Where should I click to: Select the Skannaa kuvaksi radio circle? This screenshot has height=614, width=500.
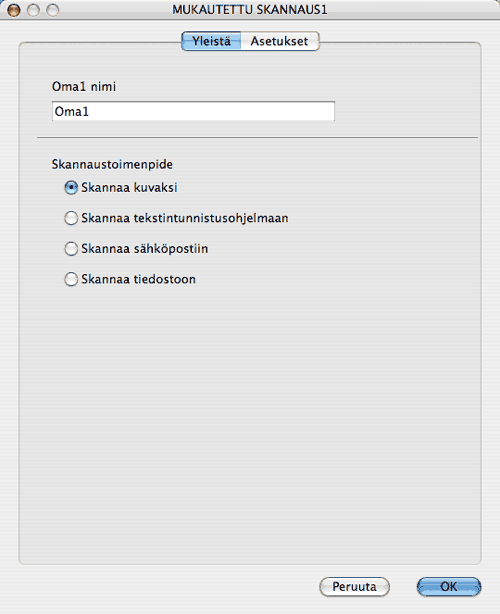click(71, 188)
